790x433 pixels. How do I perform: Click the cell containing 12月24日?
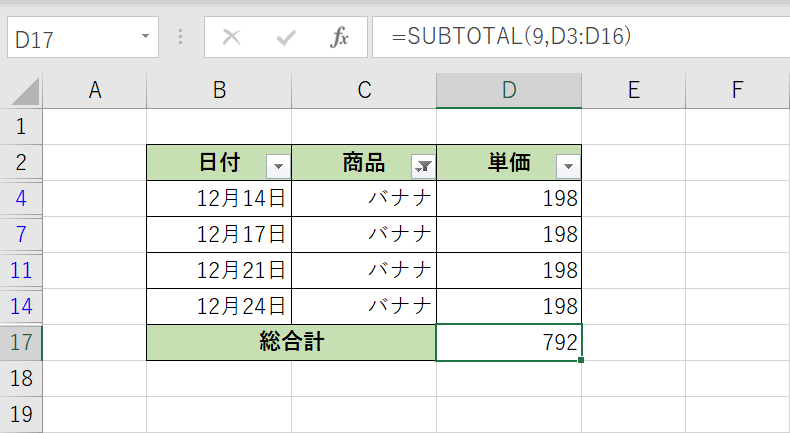(219, 306)
